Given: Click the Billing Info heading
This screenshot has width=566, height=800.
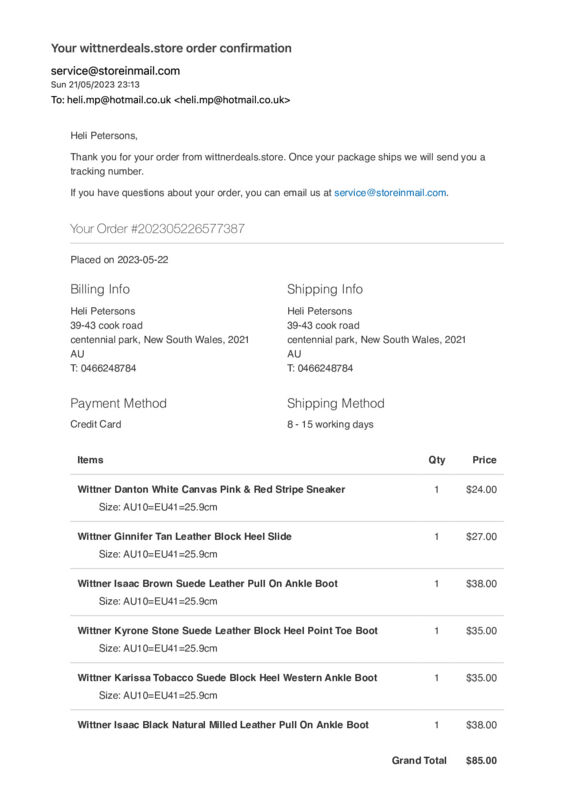Looking at the screenshot, I should click(x=100, y=289).
